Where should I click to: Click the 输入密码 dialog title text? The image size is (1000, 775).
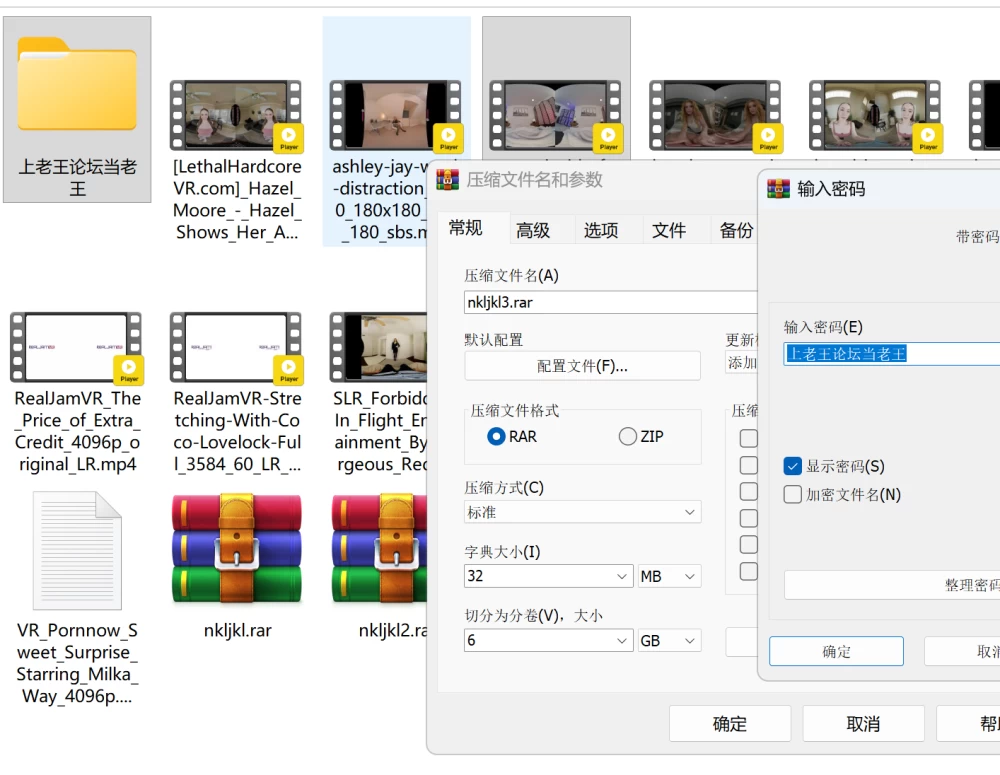[831, 189]
